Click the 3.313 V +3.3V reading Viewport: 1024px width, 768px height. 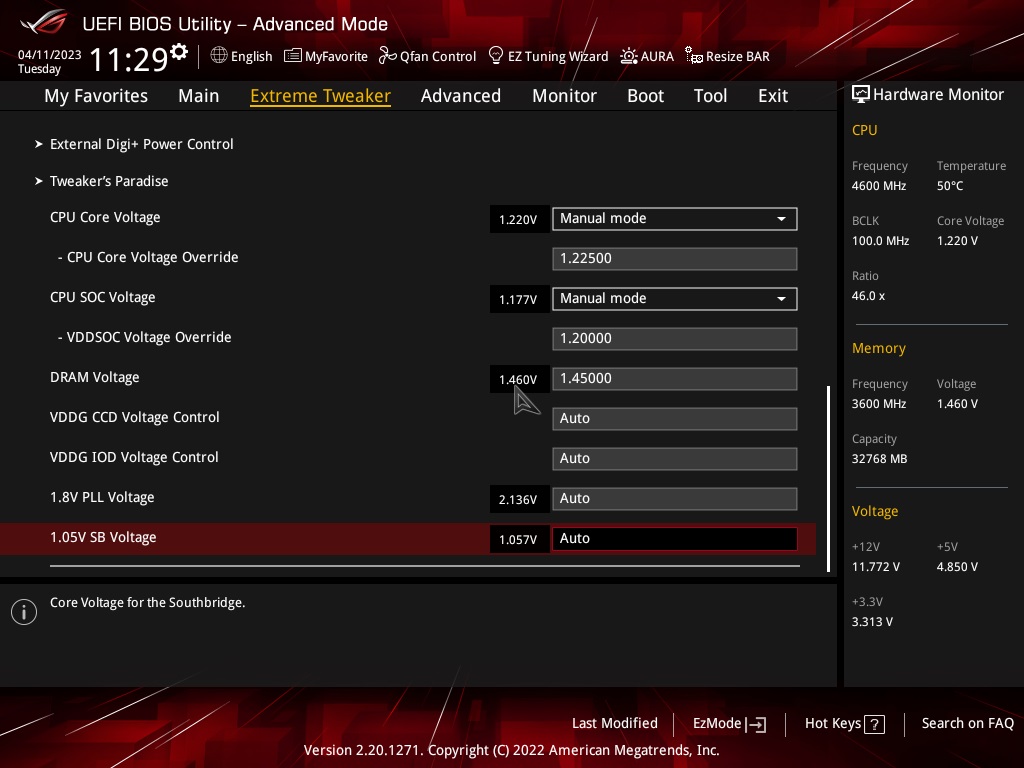(872, 622)
